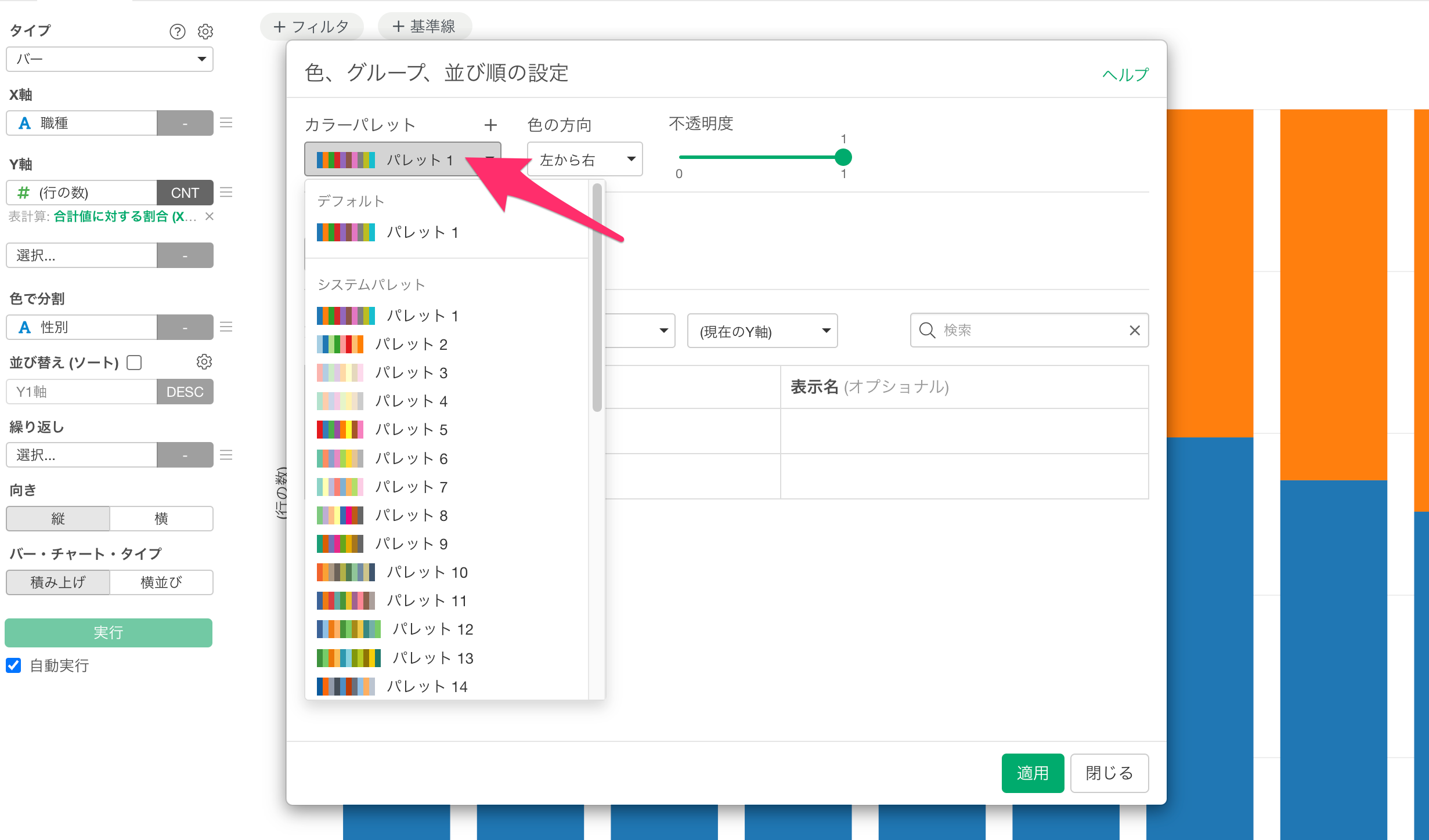Remove the table calculation with X icon
The width and height of the screenshot is (1429, 840).
pos(210,216)
